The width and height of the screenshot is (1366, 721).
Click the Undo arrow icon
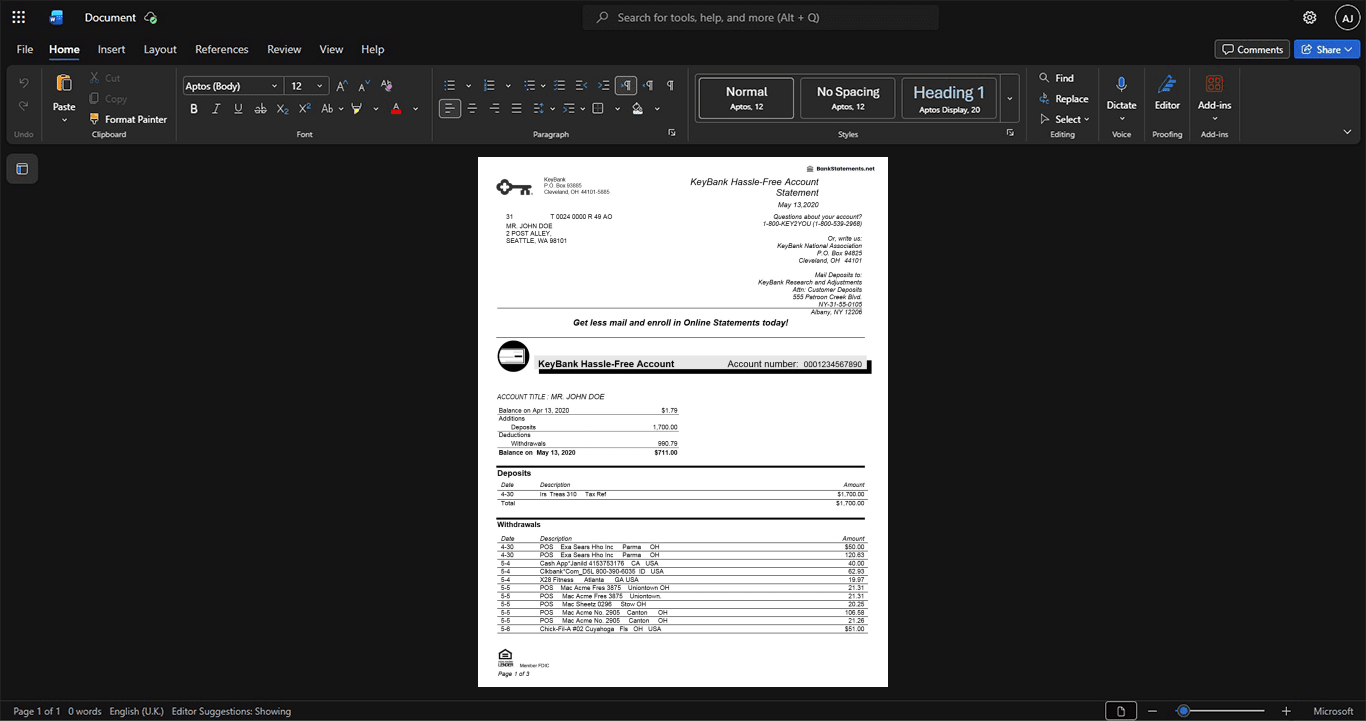pos(24,83)
